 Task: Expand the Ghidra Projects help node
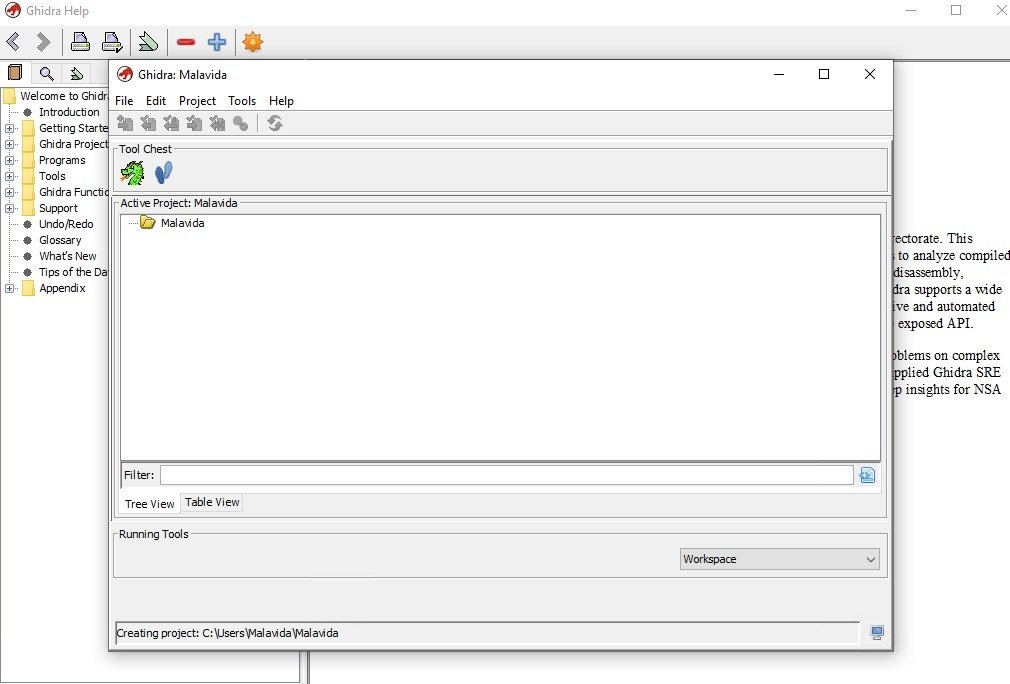click(x=9, y=144)
